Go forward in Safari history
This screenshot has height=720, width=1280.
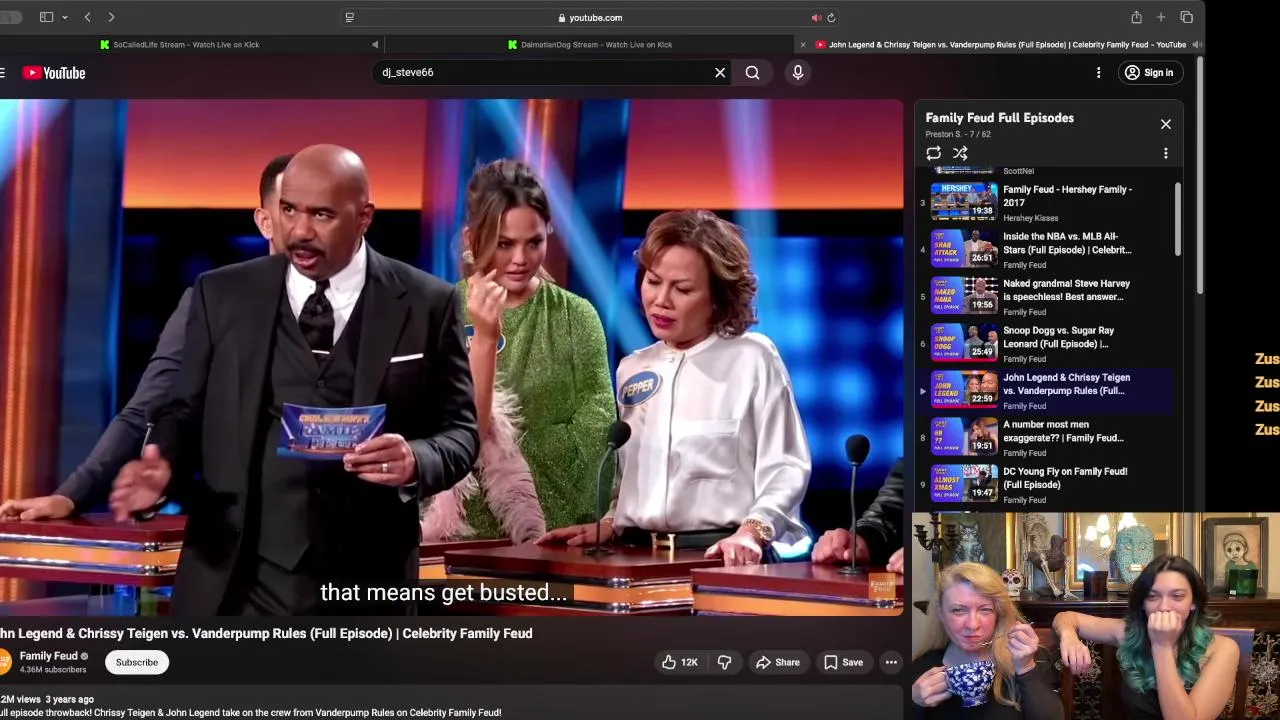tap(111, 17)
